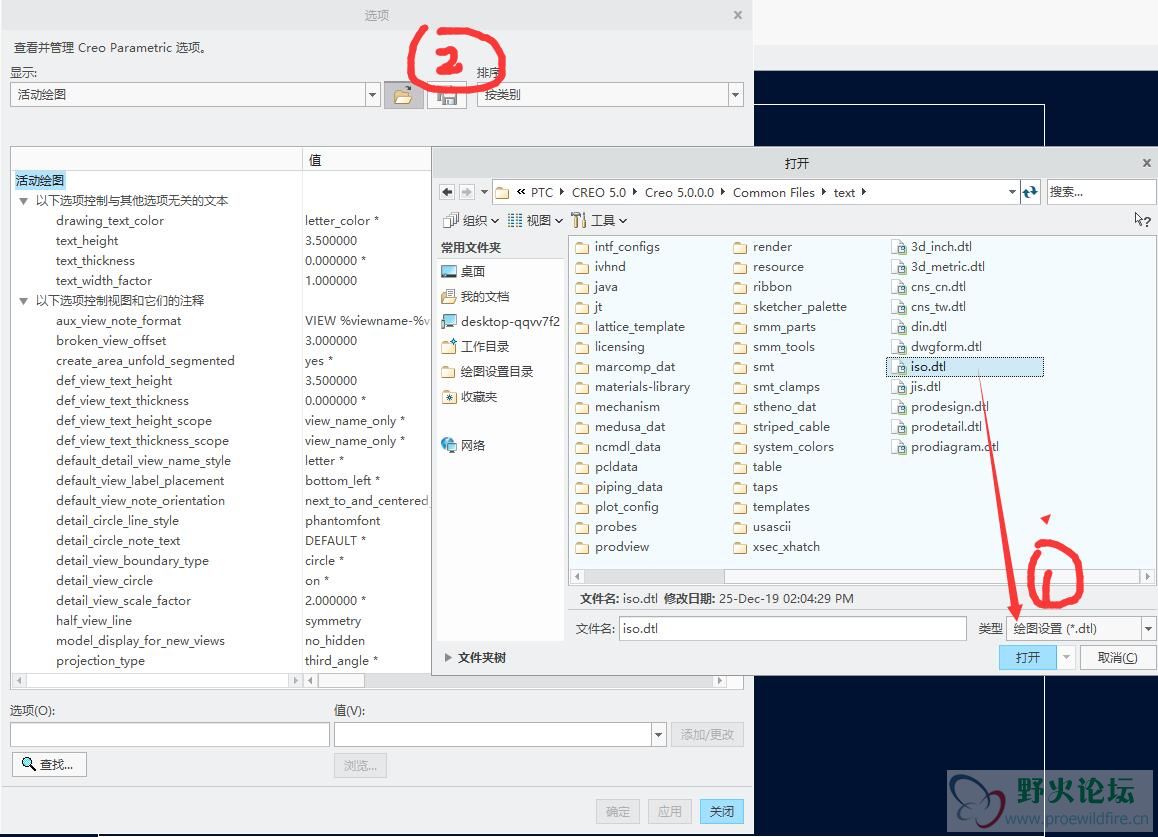
Task: Click the Close (关闭) button in Options
Action: [x=722, y=811]
